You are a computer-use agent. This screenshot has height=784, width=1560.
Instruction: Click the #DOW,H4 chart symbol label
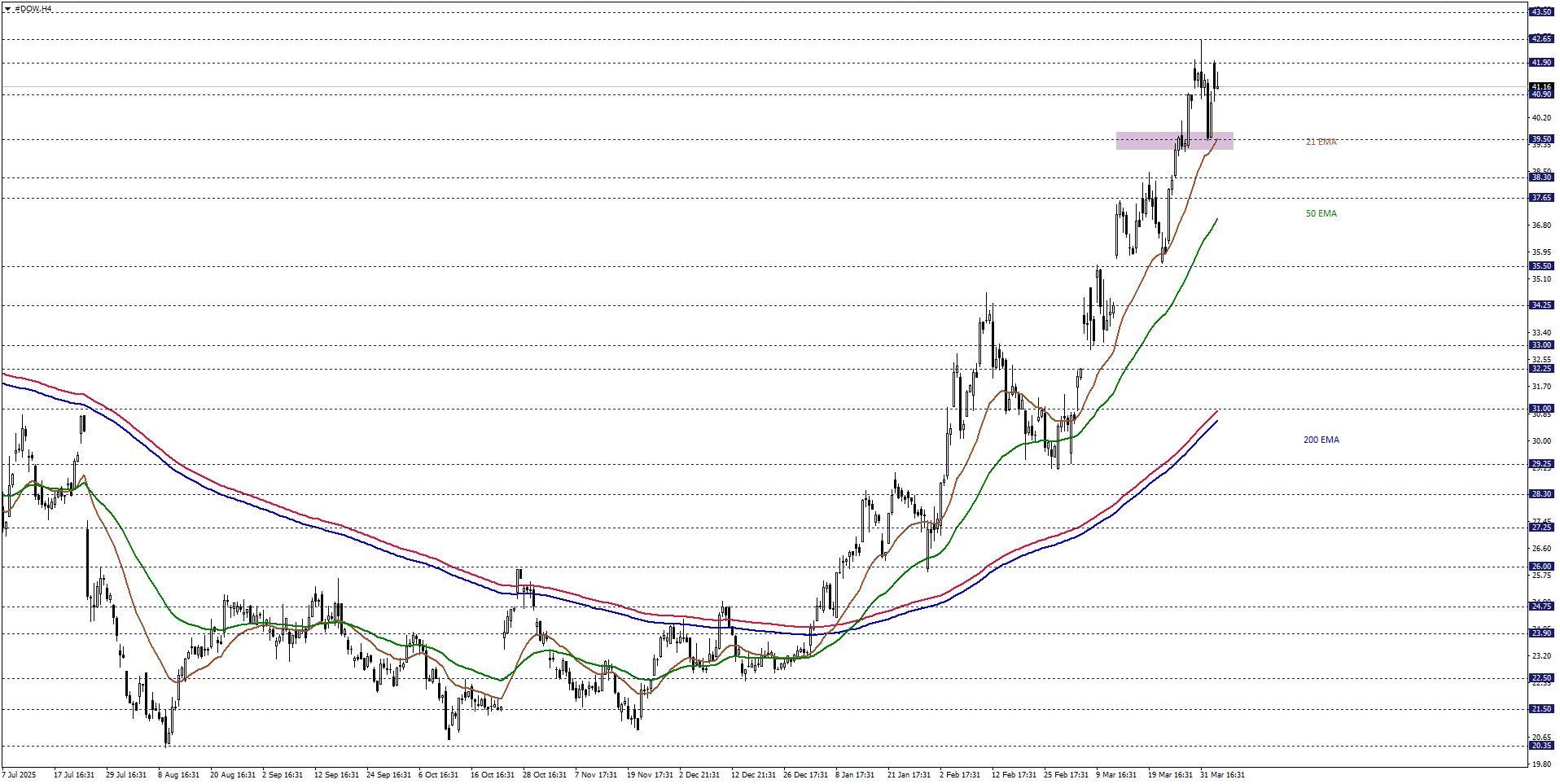33,9
